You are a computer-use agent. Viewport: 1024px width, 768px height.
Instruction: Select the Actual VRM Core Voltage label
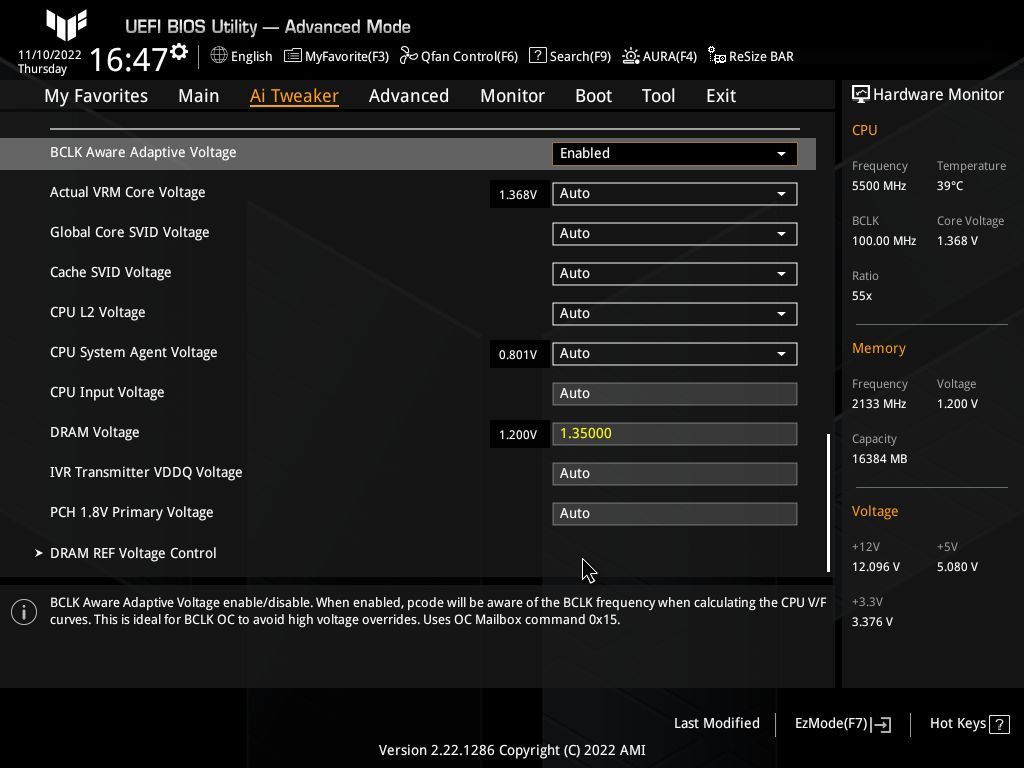pos(127,193)
